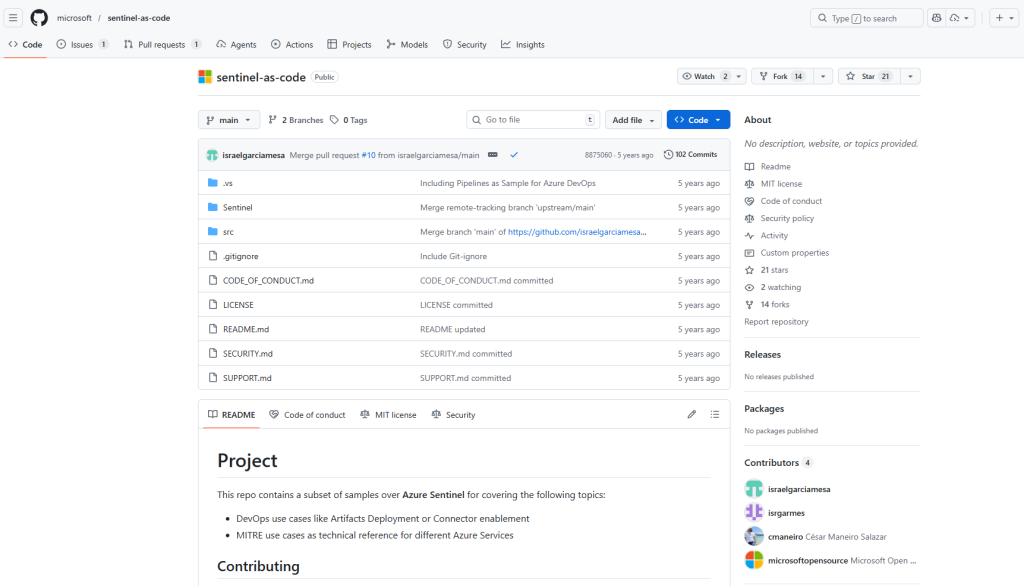The height and width of the screenshot is (586, 1024).
Task: Expand the Add file dropdown
Action: (x=636, y=120)
